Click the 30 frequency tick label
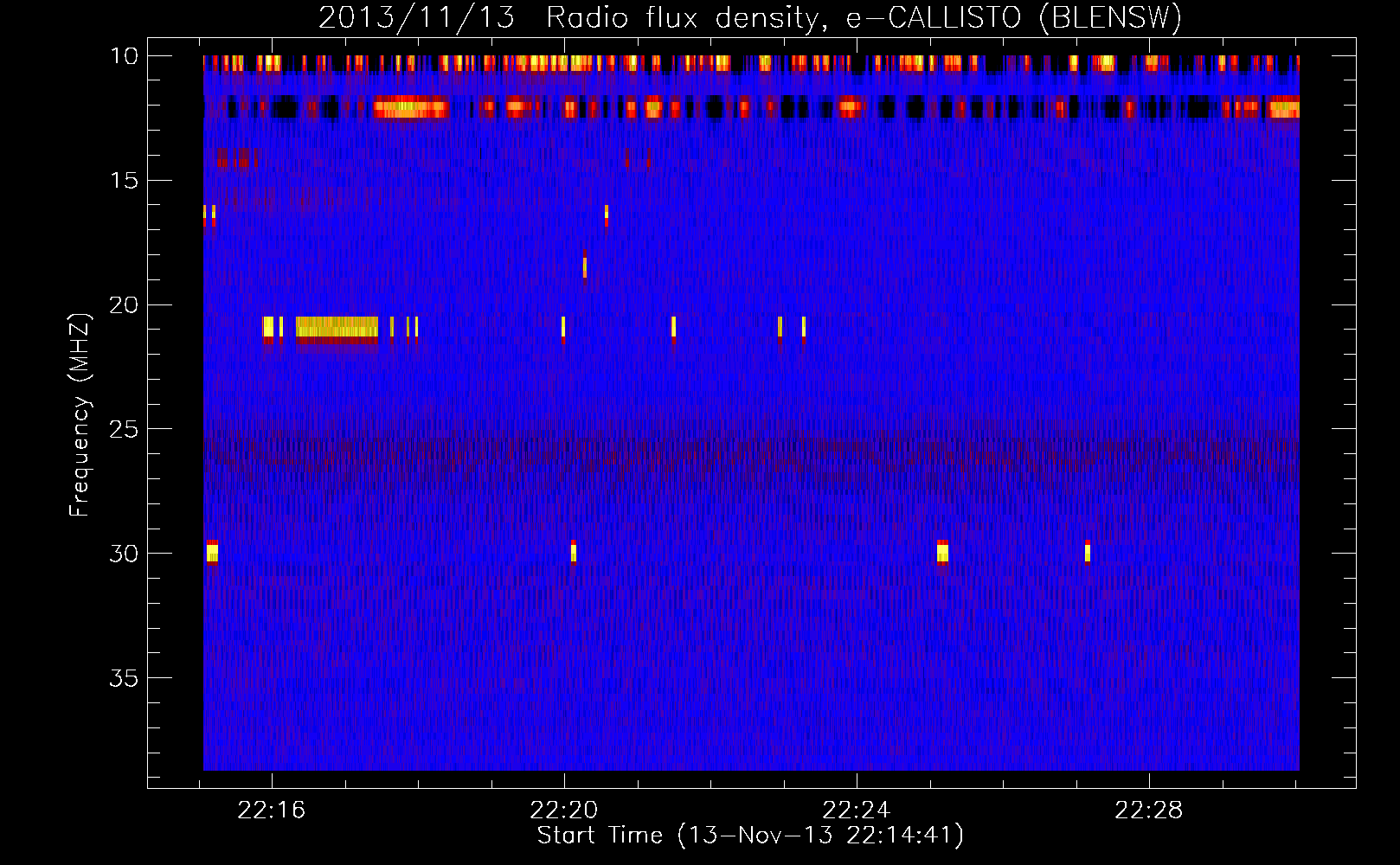The height and width of the screenshot is (865, 1400). coord(124,554)
